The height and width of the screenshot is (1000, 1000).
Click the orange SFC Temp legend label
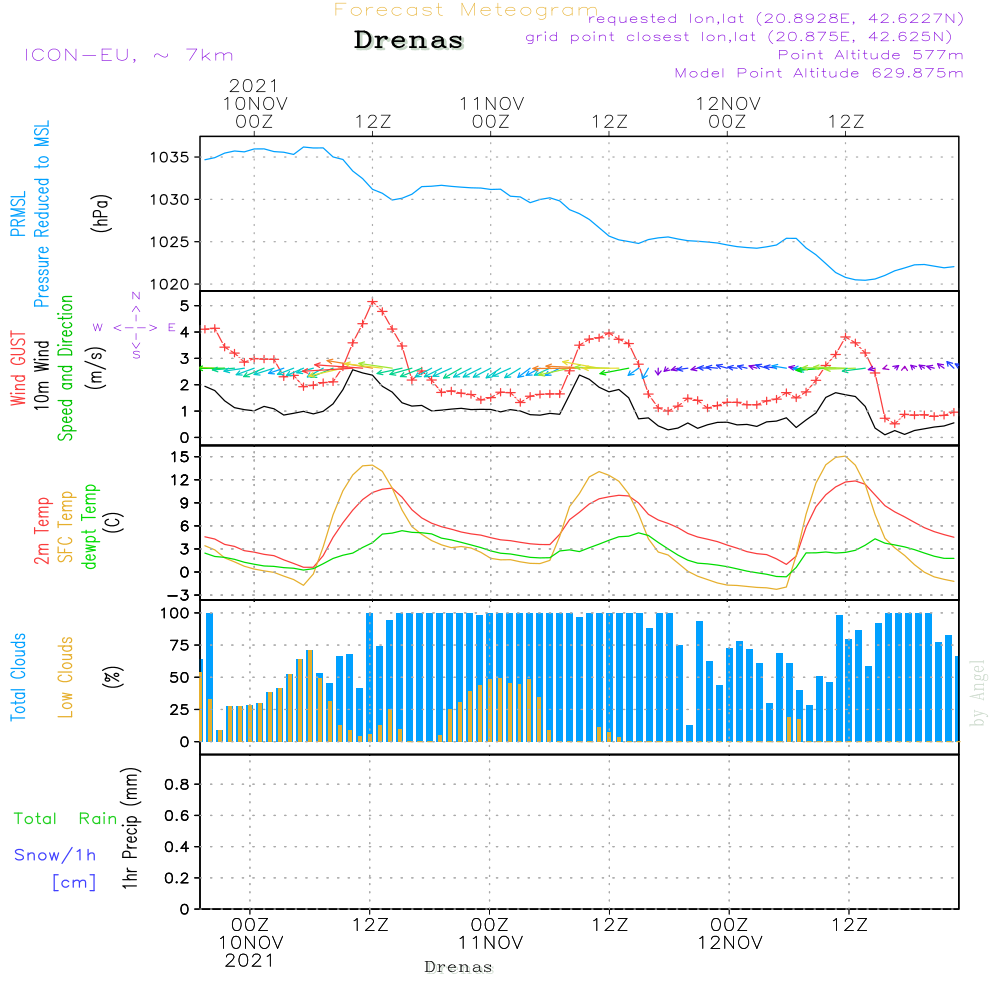66,525
